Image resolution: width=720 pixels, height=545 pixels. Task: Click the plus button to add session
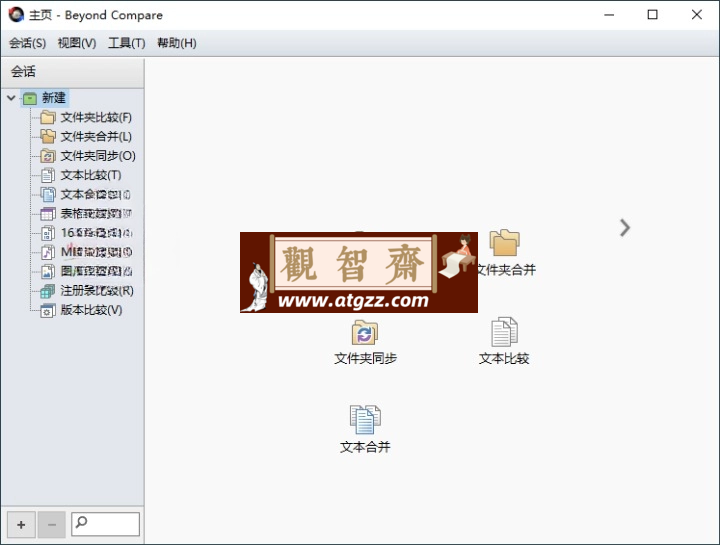coord(21,525)
